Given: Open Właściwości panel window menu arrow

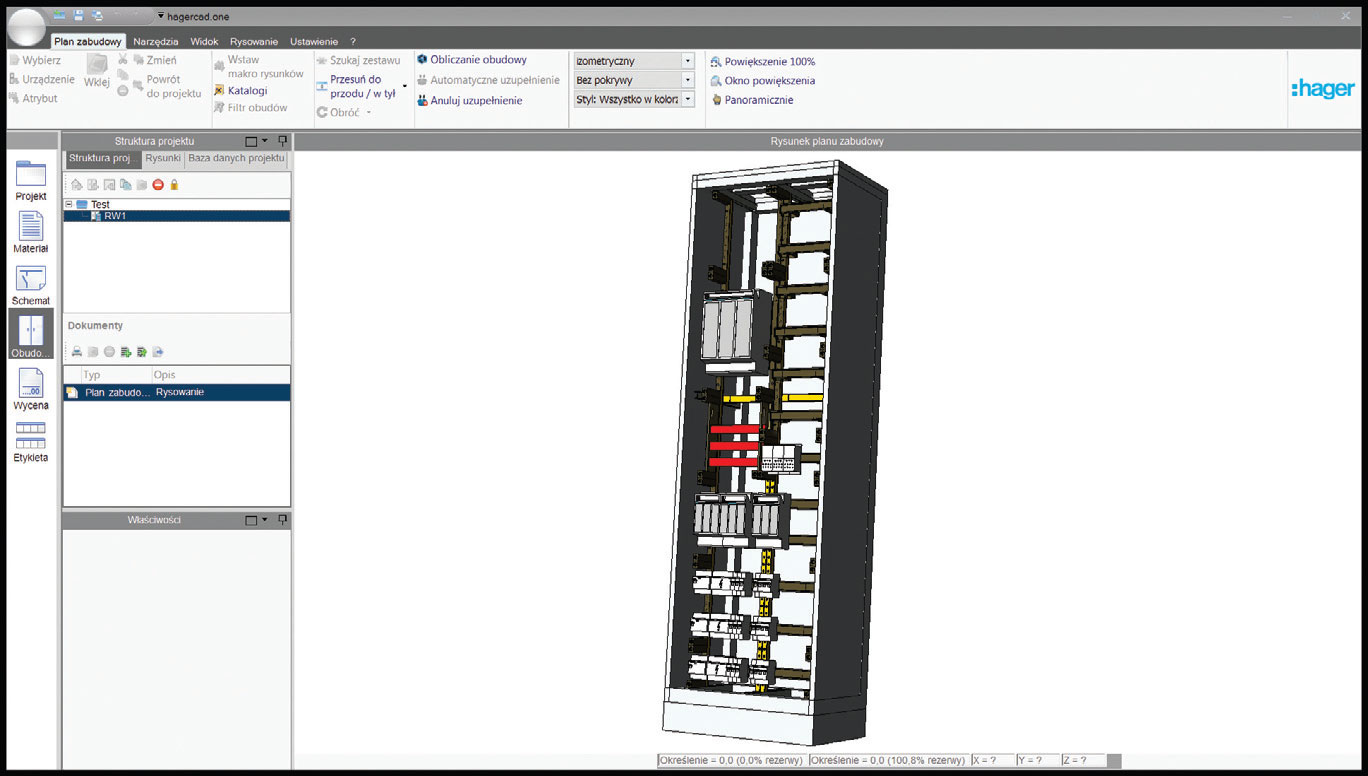Looking at the screenshot, I should pyautogui.click(x=264, y=520).
